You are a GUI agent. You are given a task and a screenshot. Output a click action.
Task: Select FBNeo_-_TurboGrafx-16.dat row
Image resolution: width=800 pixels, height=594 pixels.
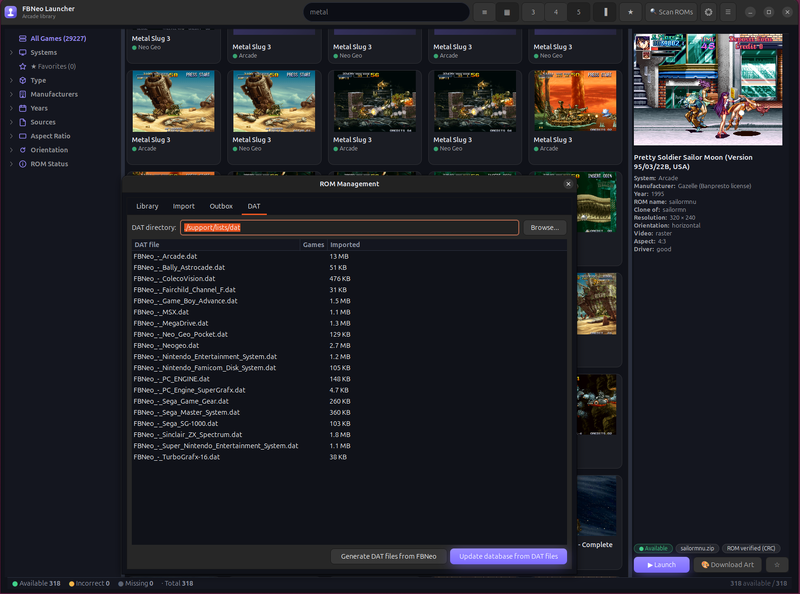pyautogui.click(x=349, y=457)
